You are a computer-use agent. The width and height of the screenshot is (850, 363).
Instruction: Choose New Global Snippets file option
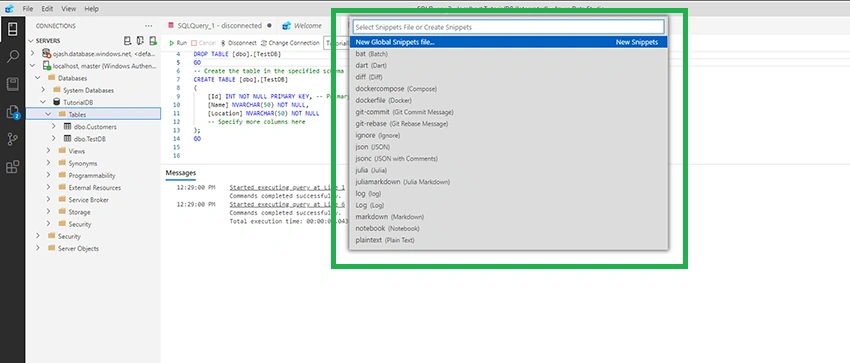508,42
